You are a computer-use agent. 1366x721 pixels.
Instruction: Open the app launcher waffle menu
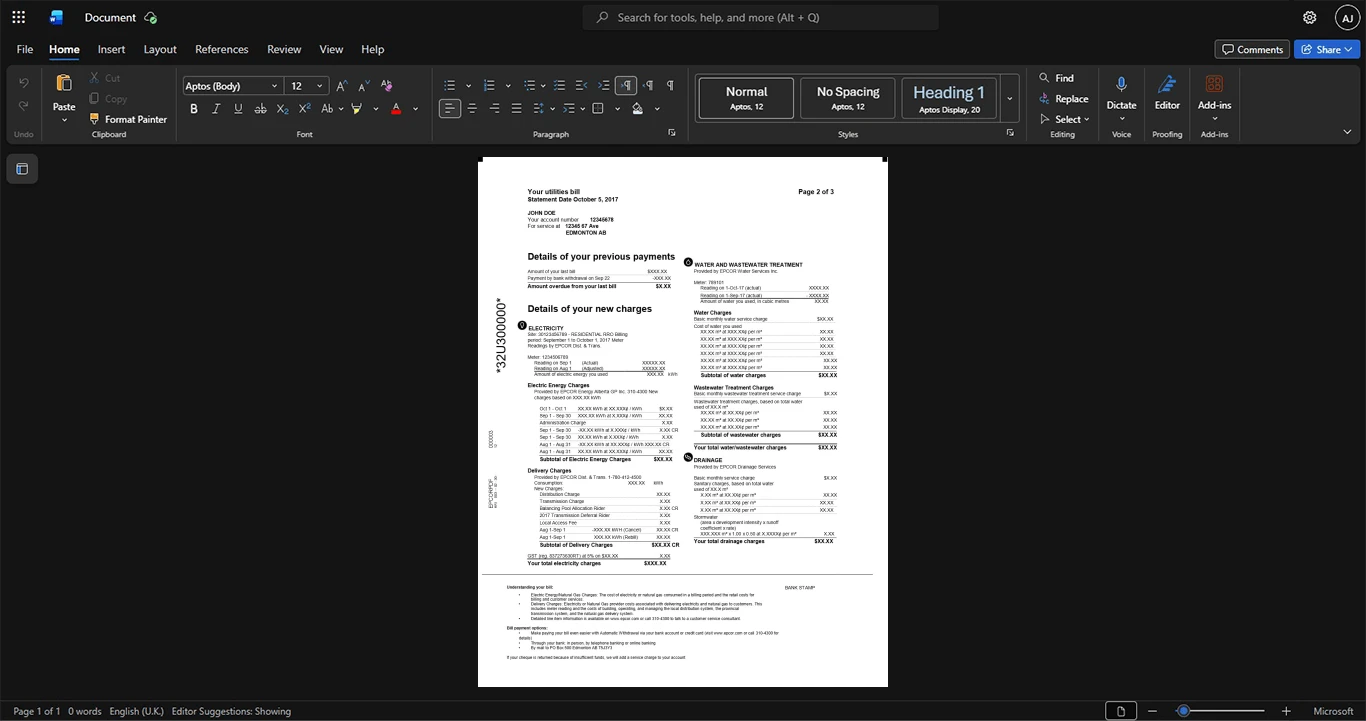coord(18,17)
